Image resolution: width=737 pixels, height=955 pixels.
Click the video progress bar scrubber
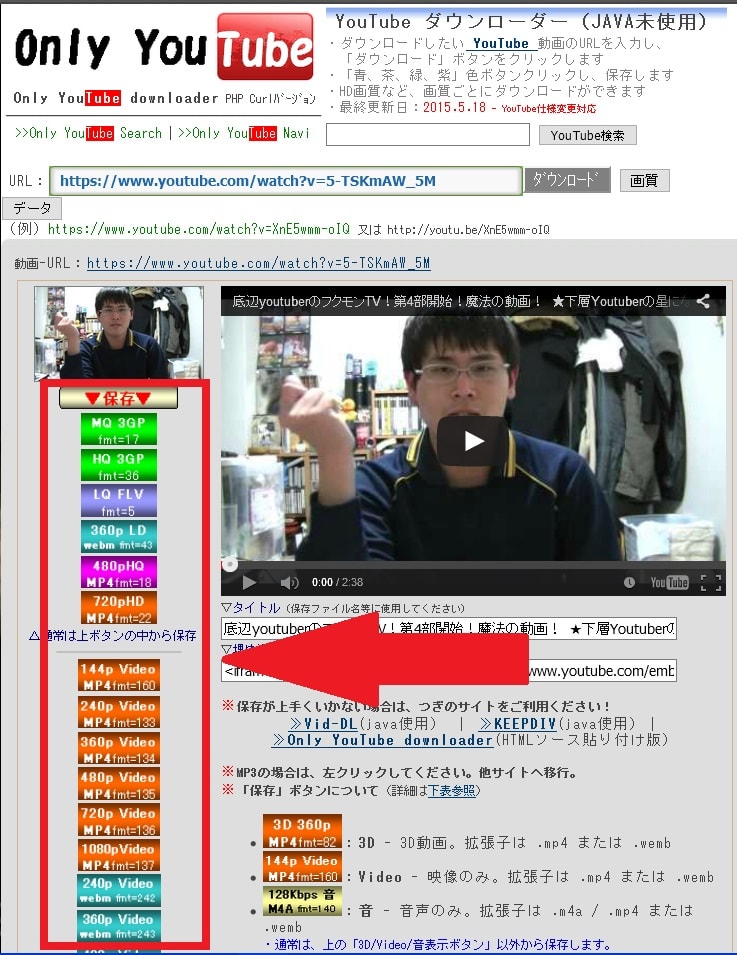[230, 565]
